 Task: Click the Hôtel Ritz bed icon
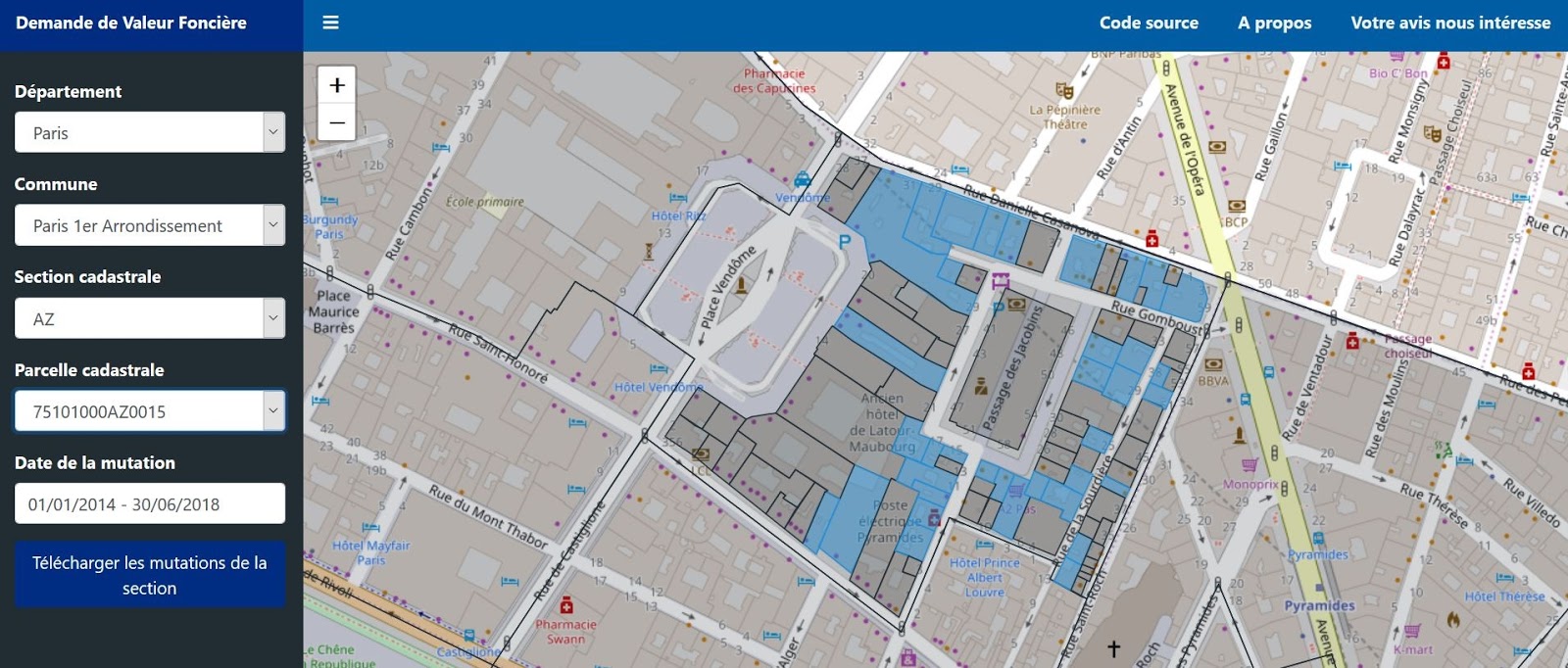(x=678, y=199)
